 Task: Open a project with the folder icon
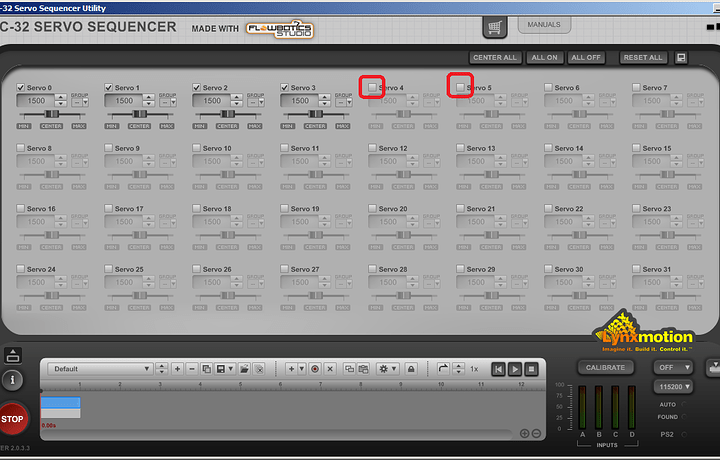click(244, 369)
